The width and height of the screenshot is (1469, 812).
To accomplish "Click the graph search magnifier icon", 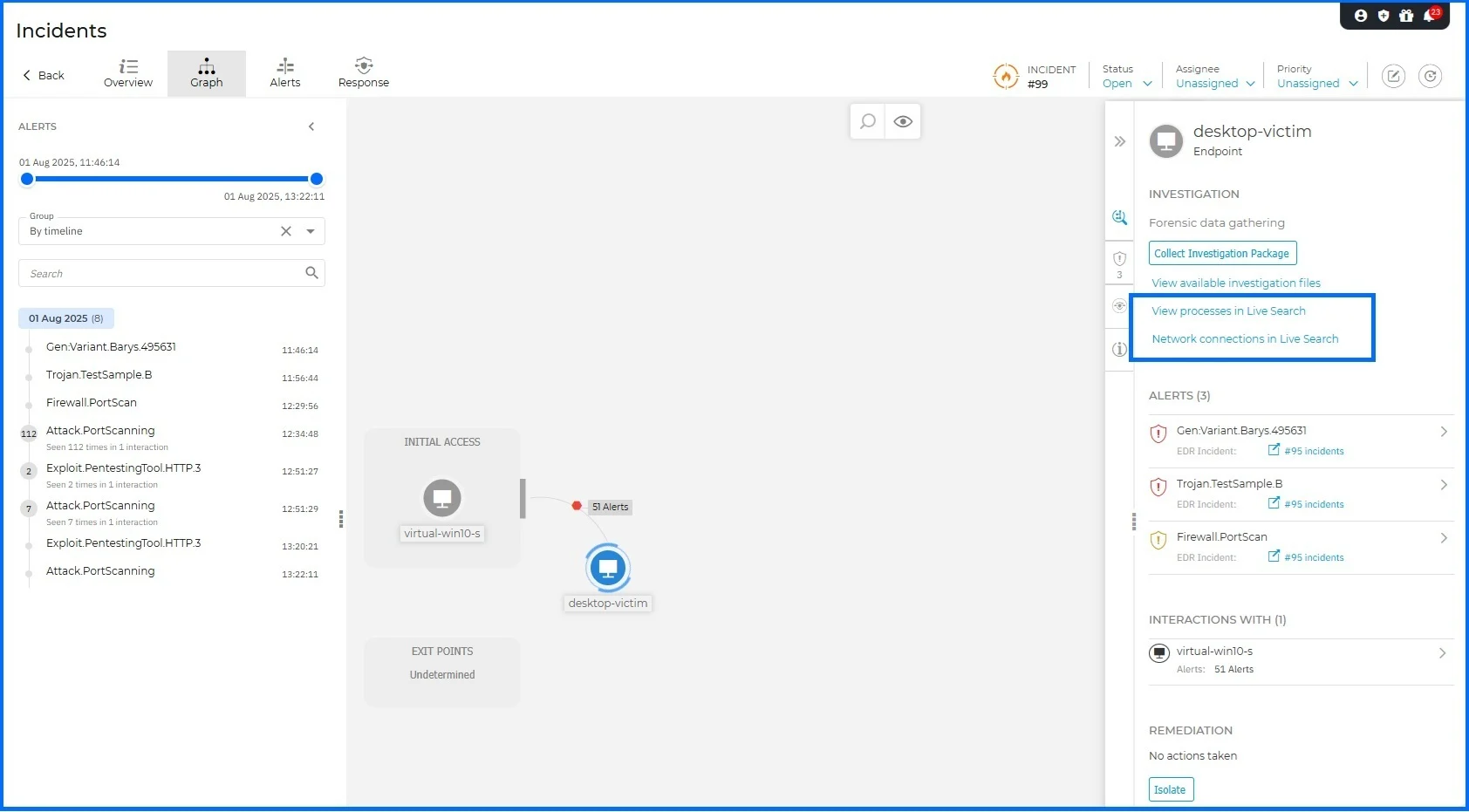I will click(x=867, y=121).
